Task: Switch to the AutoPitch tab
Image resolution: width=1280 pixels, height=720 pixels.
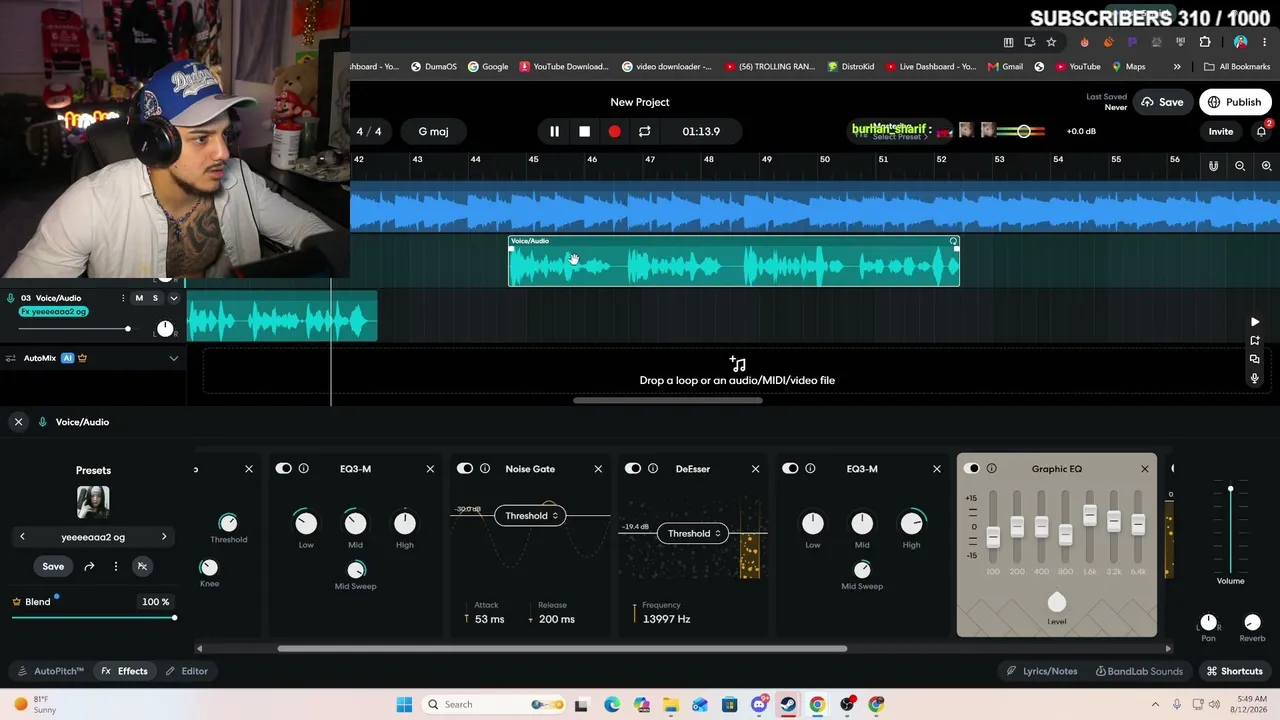Action: coord(52,671)
